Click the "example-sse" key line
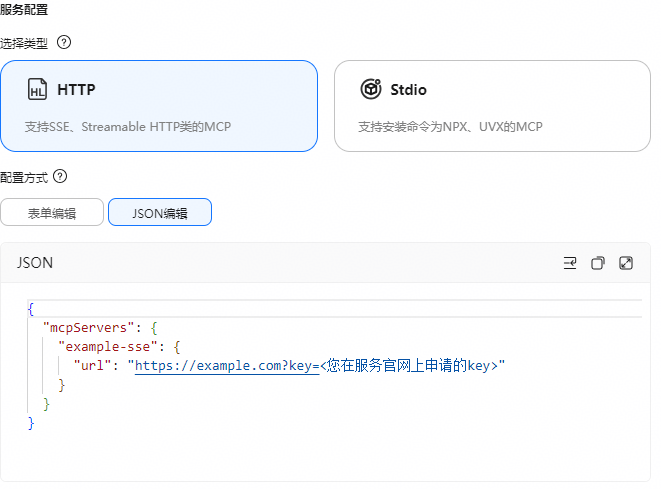The width and height of the screenshot is (661, 489). 119,347
